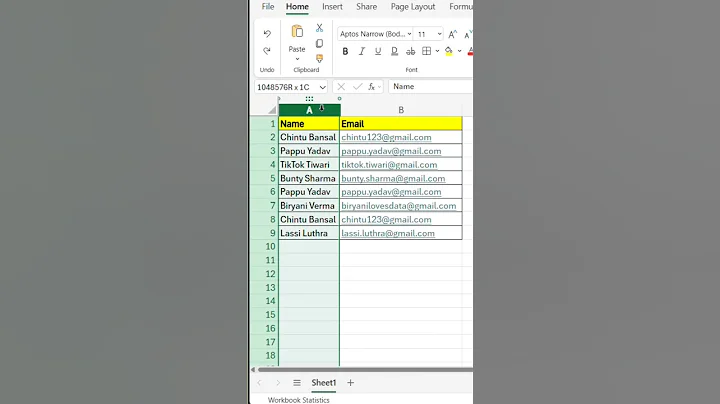Switch to the Home tab
This screenshot has width=720, height=404.
click(297, 7)
